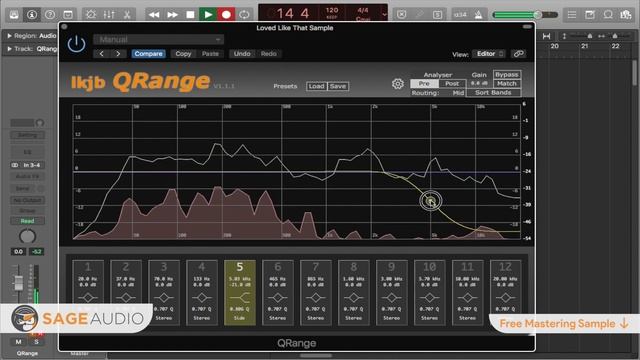This screenshot has width=640, height=360.
Task: Open the Loop Browser icon
Action: click(608, 15)
